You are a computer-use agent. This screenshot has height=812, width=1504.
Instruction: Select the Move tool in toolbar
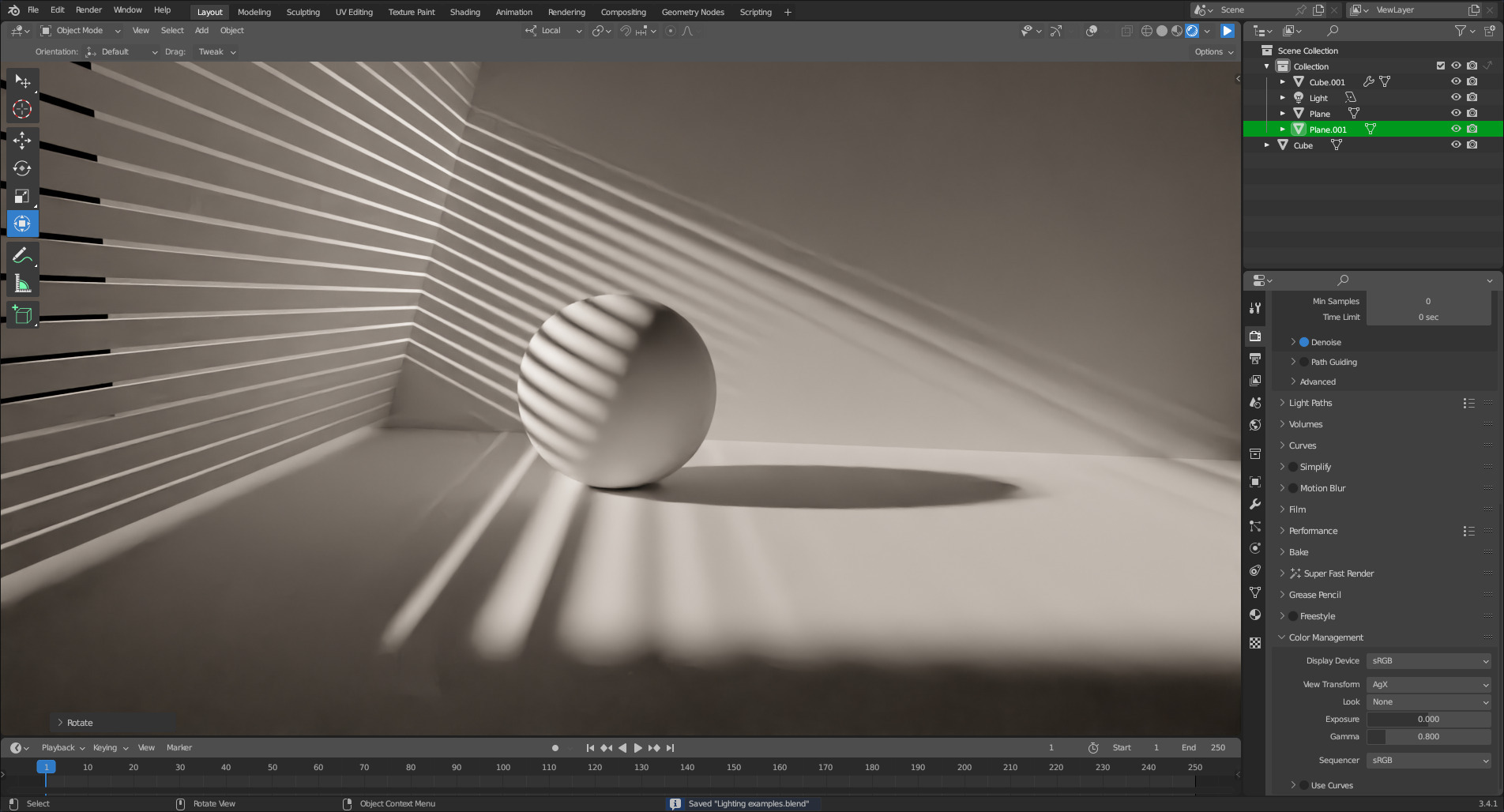tap(22, 141)
